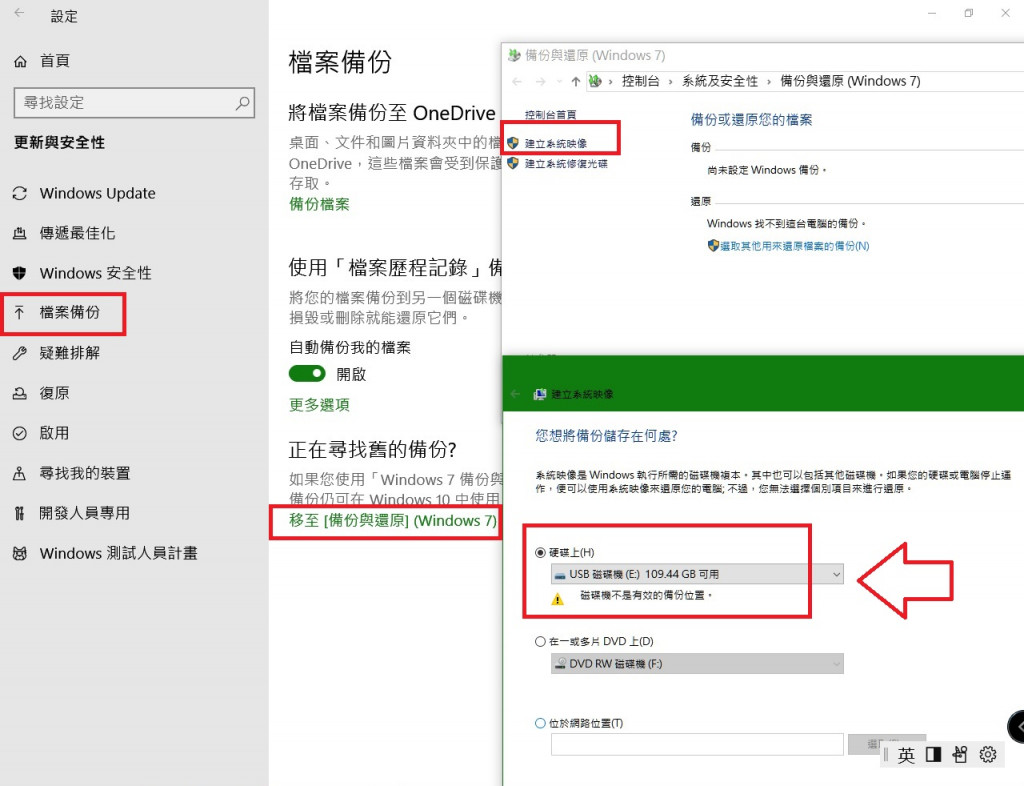Click 系統及安全性 breadcrumb

click(720, 81)
